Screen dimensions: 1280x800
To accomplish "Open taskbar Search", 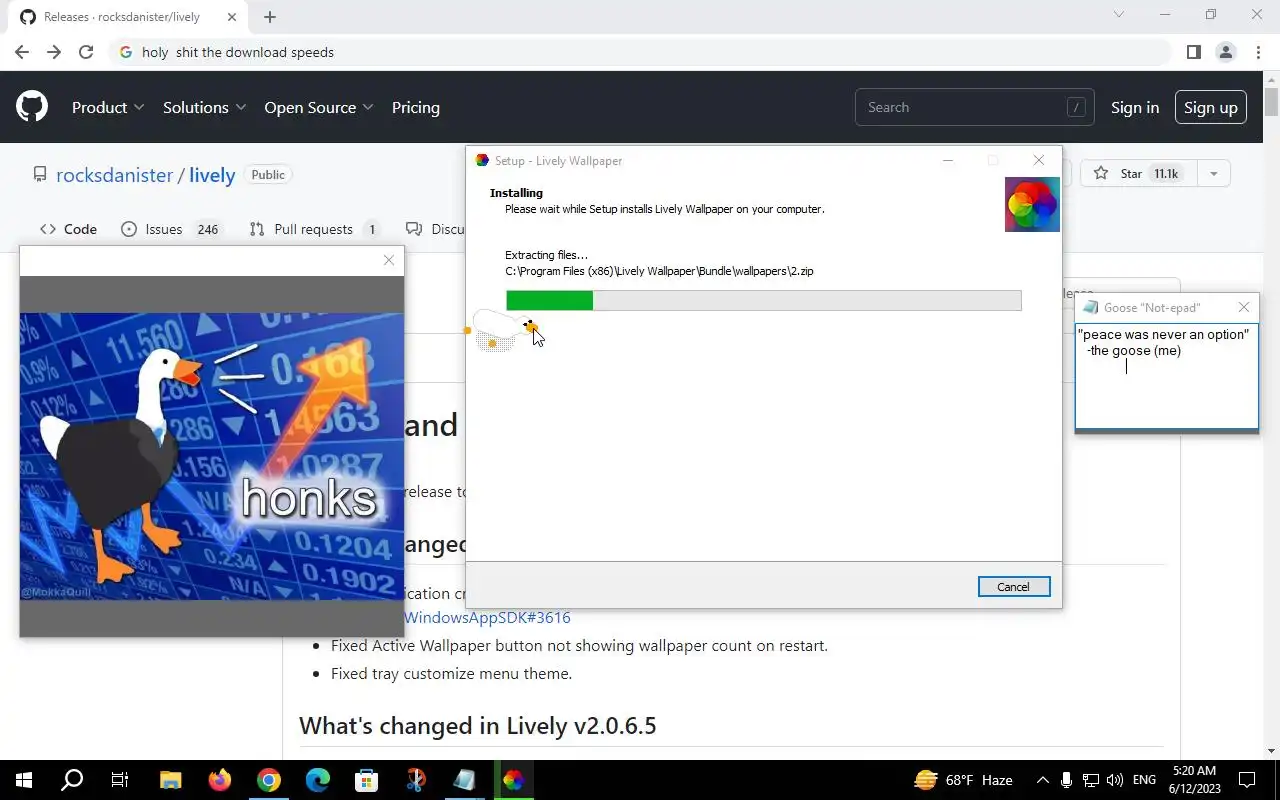I will [72, 780].
